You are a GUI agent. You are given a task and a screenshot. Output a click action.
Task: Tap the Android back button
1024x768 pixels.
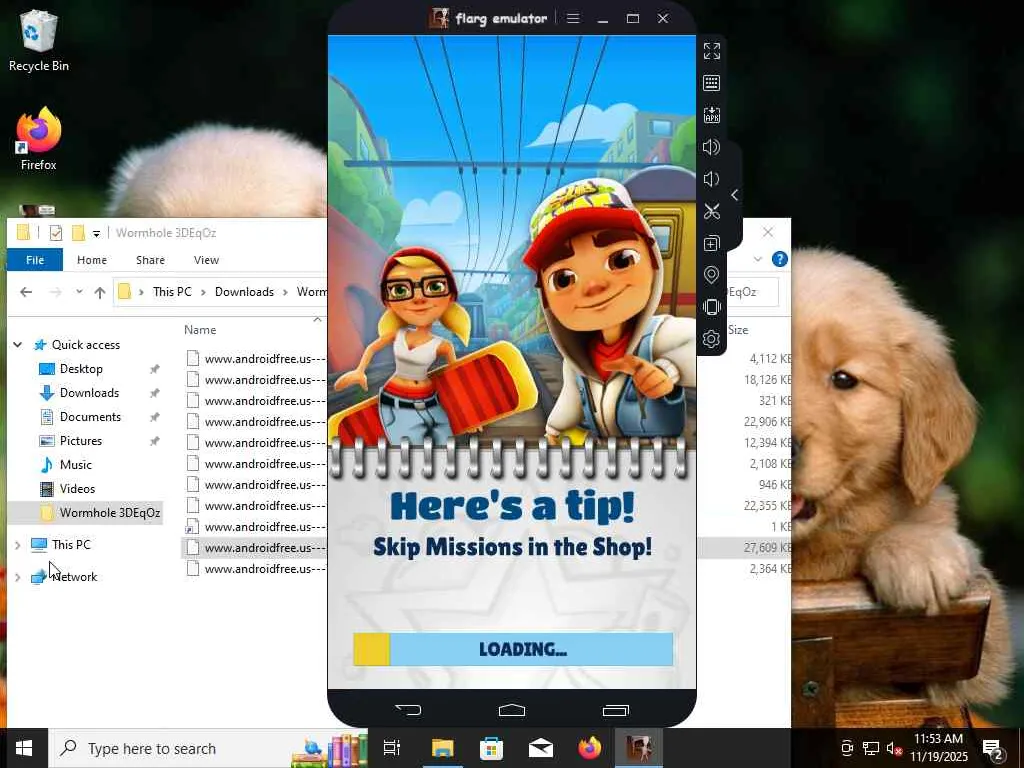point(408,710)
